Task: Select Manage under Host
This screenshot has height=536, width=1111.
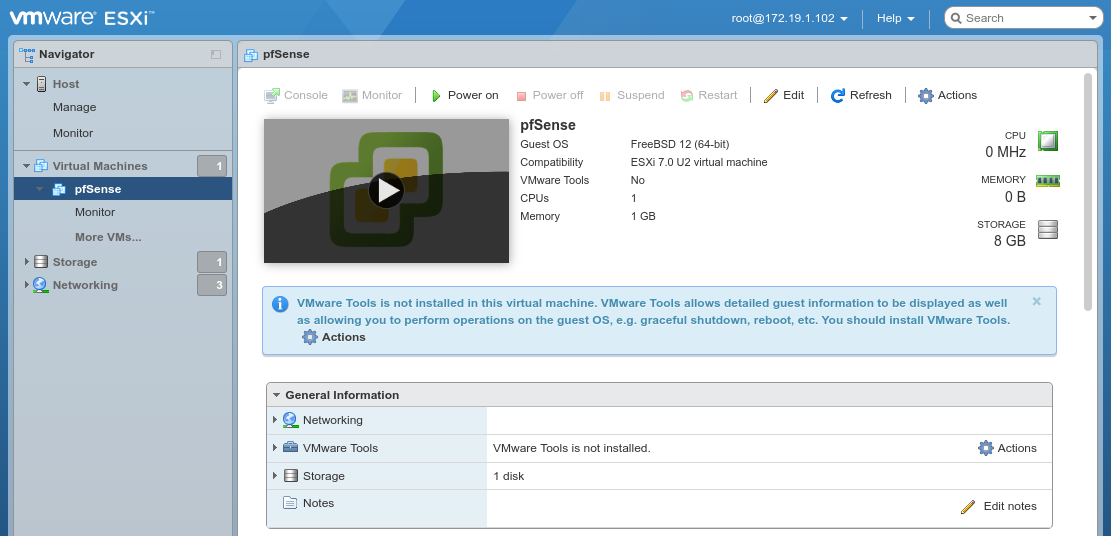Action: point(75,107)
